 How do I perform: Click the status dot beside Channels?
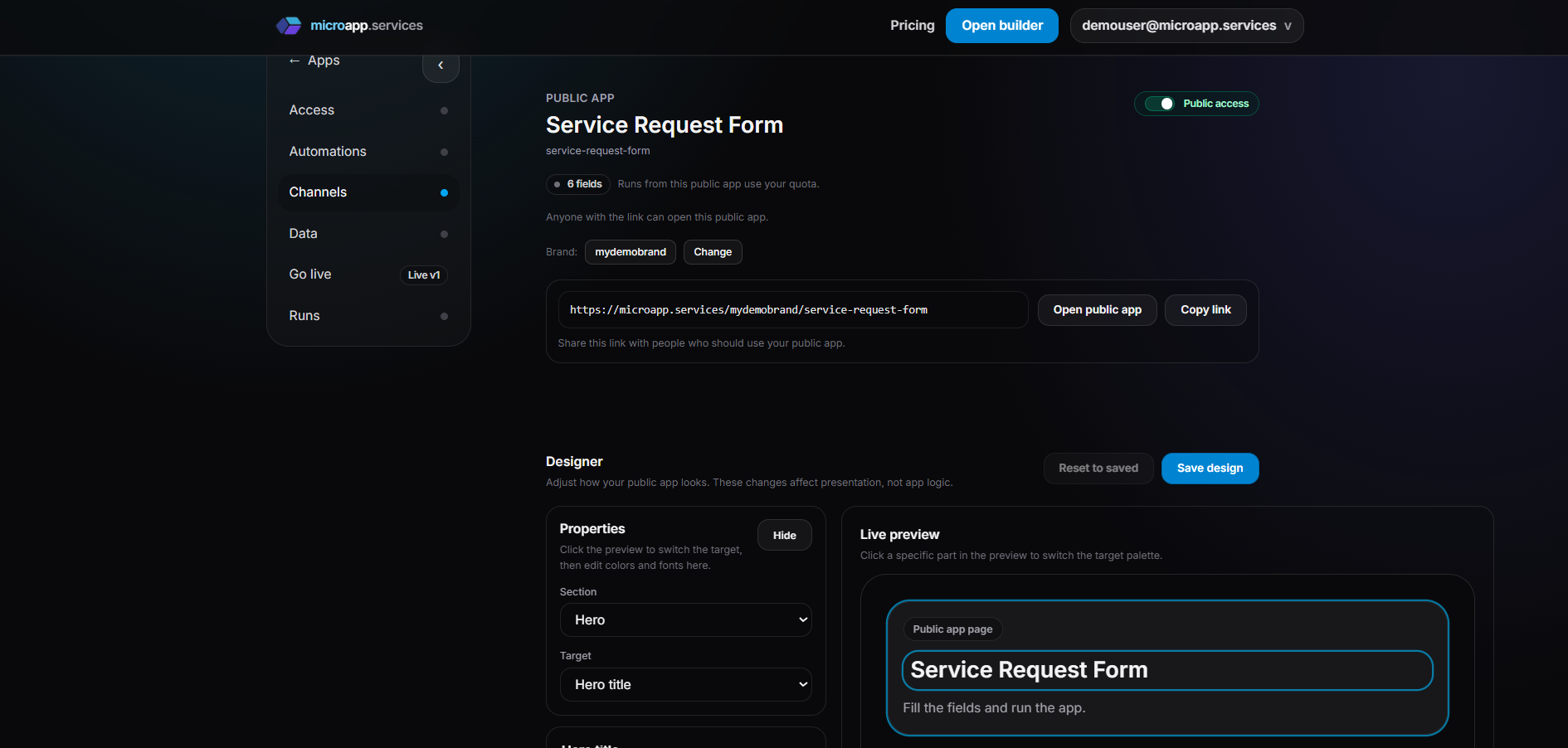tap(445, 192)
